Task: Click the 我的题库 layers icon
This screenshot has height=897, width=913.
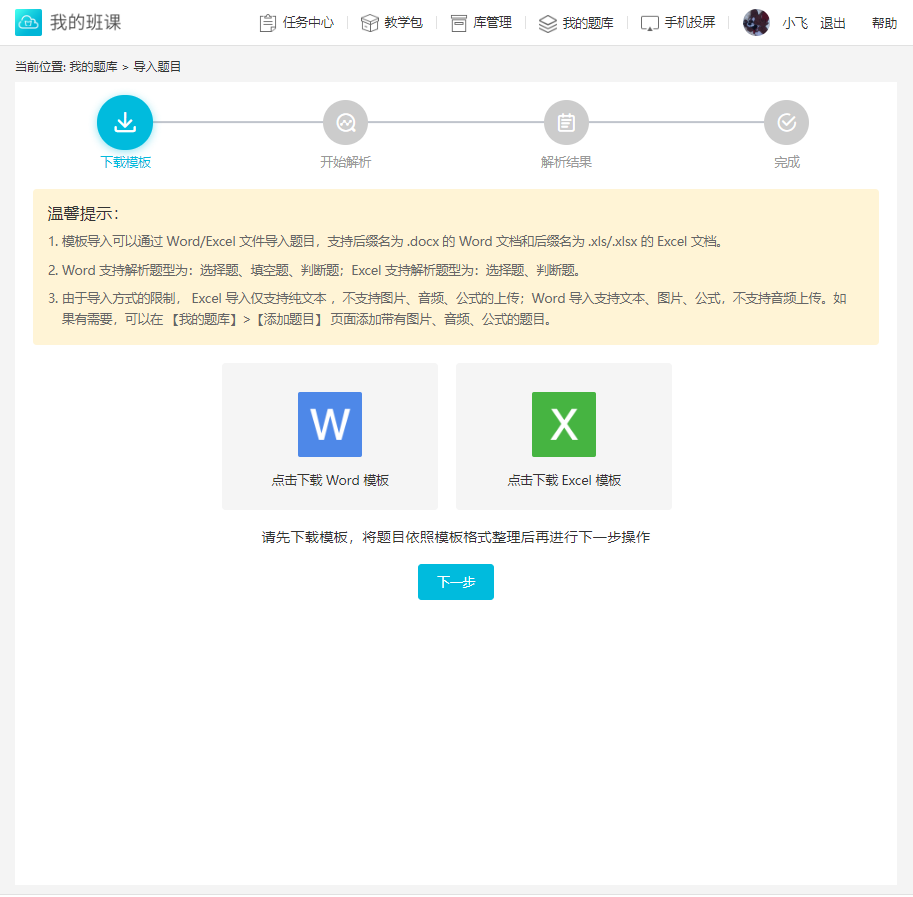Action: [548, 23]
